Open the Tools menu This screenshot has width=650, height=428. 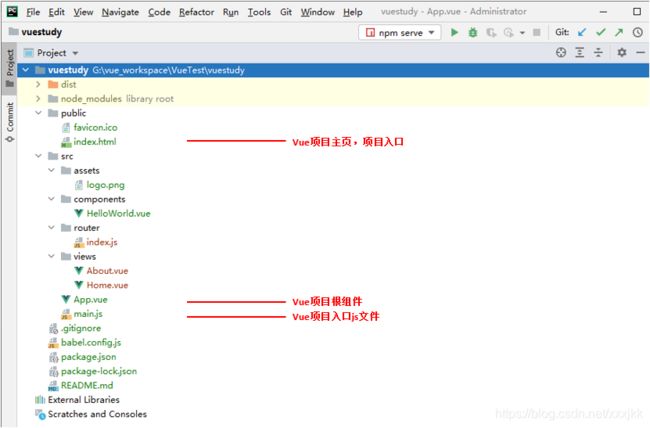(x=259, y=12)
